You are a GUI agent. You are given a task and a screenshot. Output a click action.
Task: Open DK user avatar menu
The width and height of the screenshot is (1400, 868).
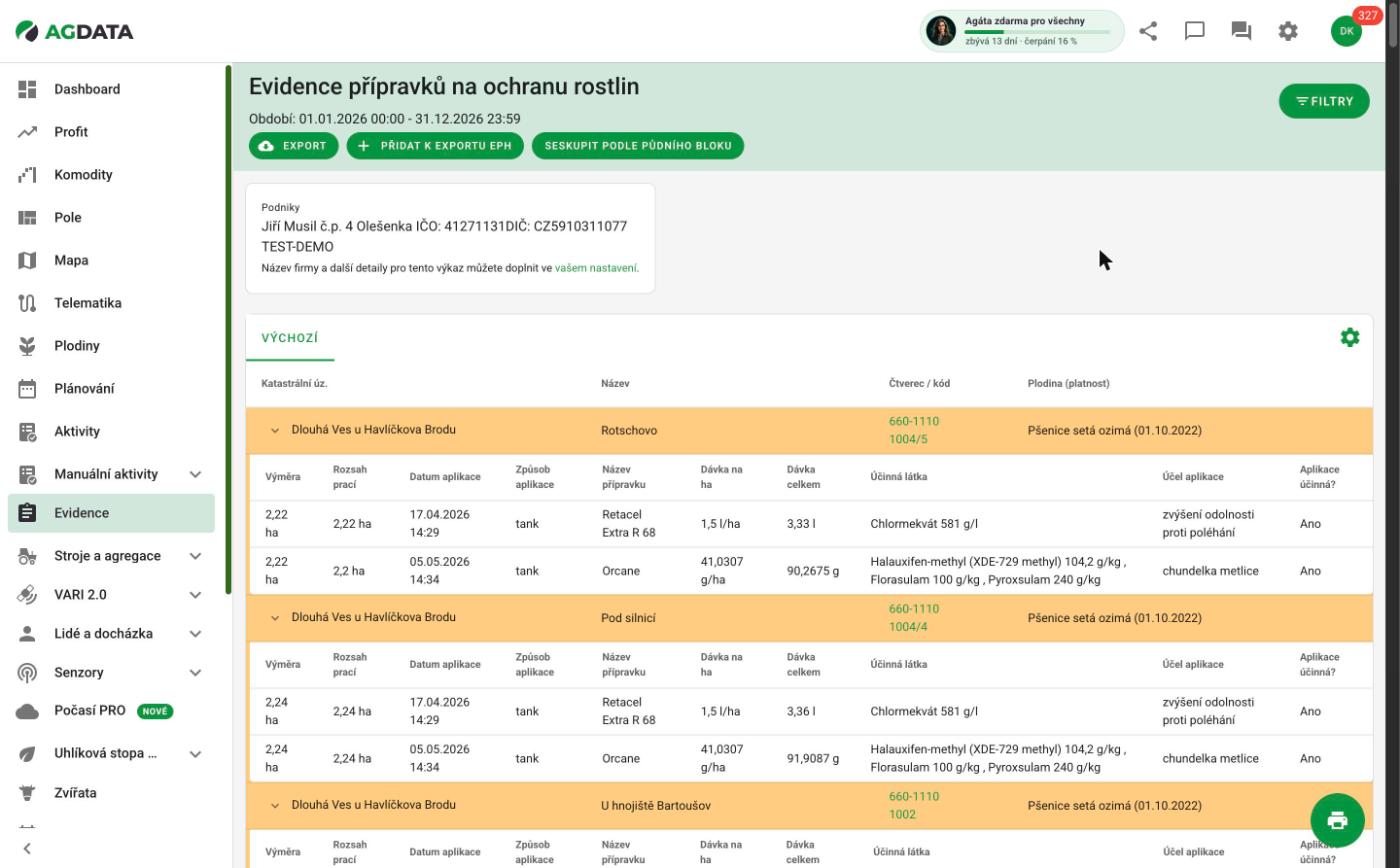tap(1346, 31)
